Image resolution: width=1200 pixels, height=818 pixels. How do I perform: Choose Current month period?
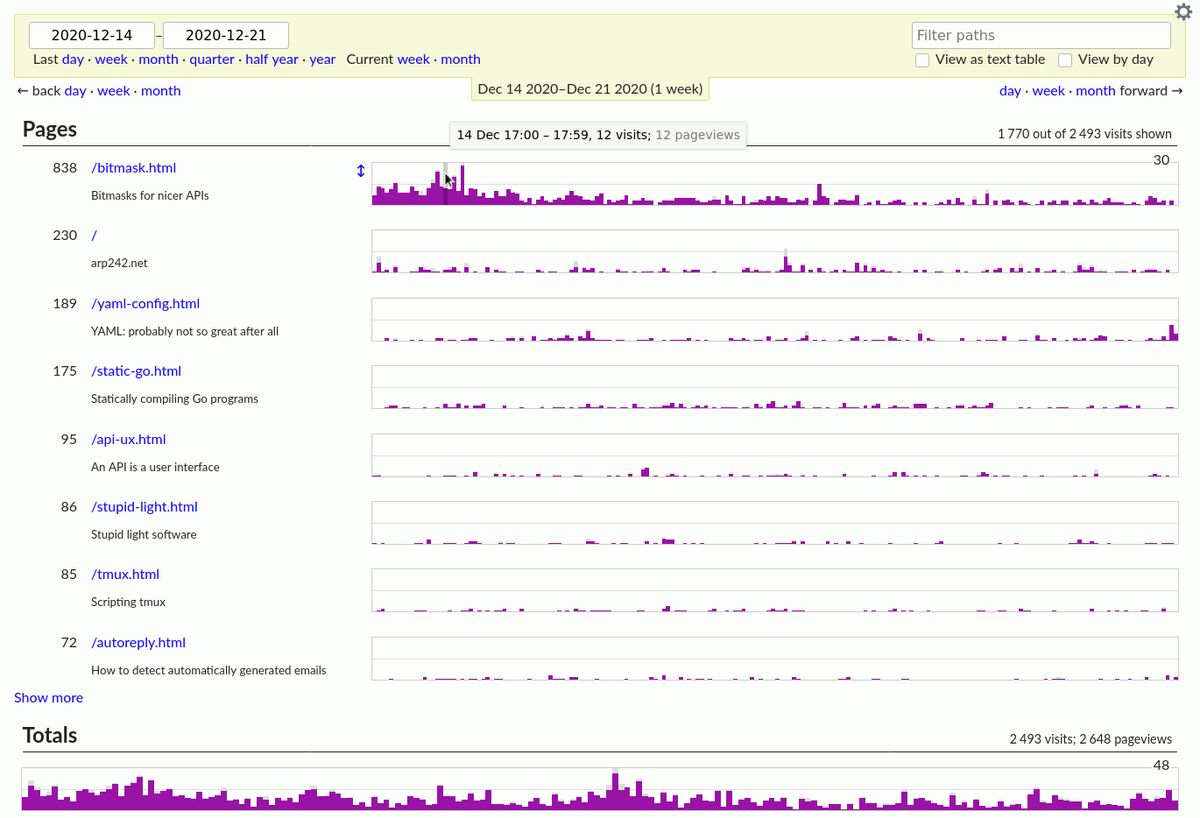[x=460, y=59]
